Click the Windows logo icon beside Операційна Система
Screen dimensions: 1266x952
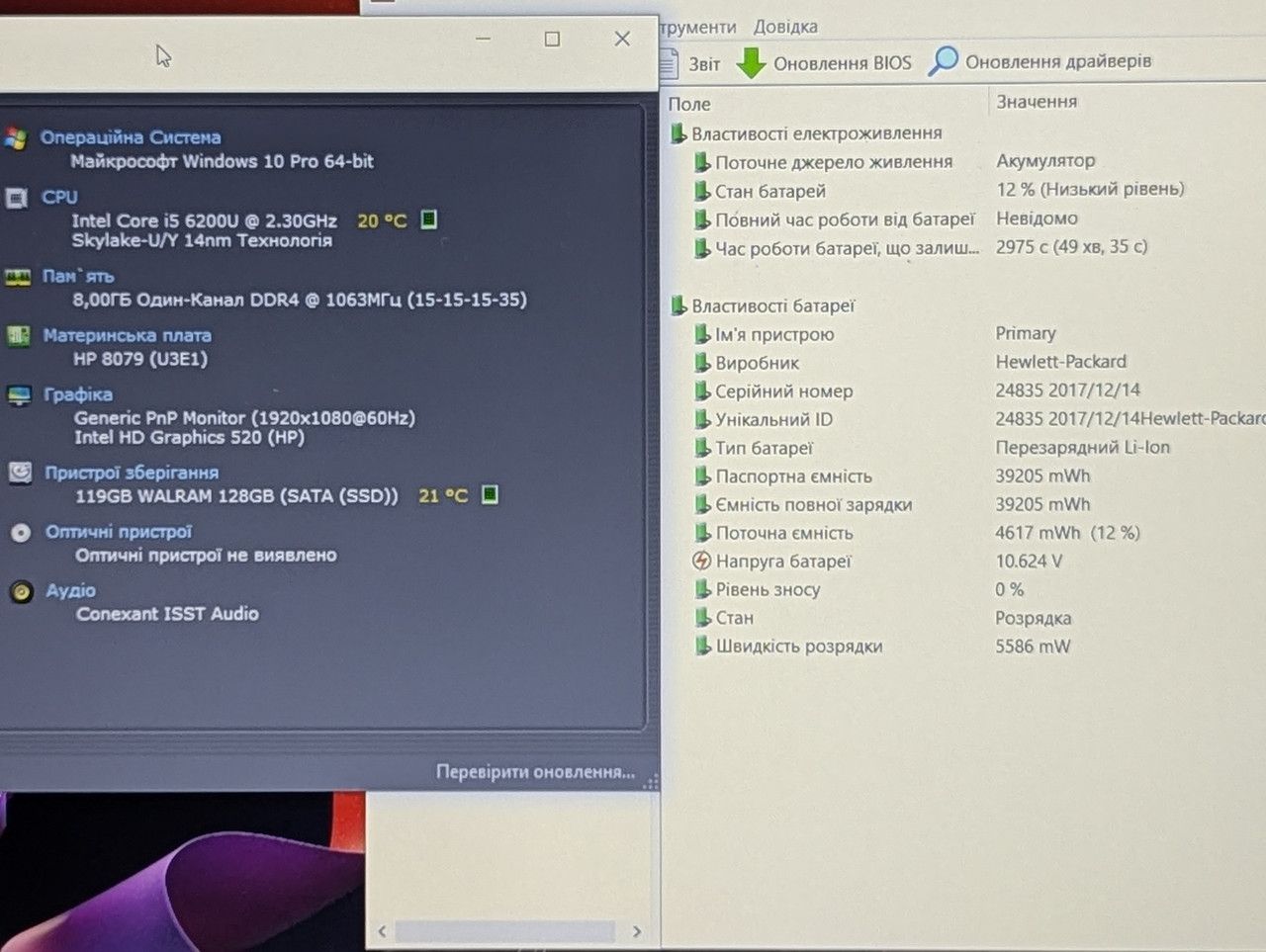click(15, 138)
